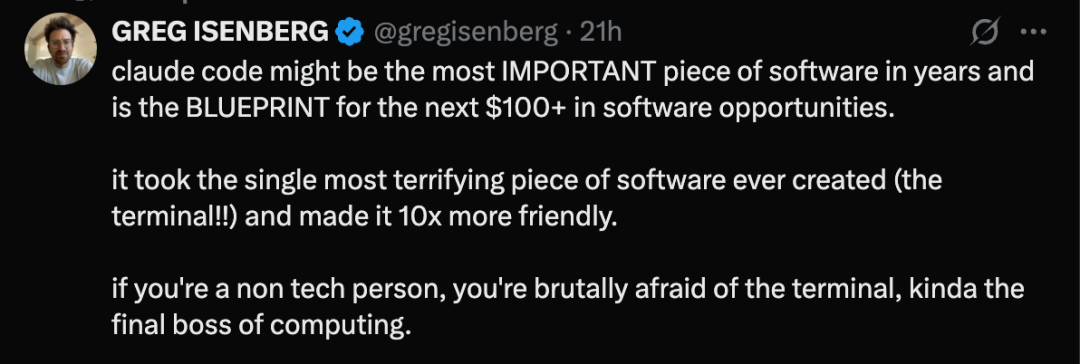Click the first paragraph starting 'claude code'
Image resolution: width=1080 pixels, height=364 pixels.
[x=572, y=91]
